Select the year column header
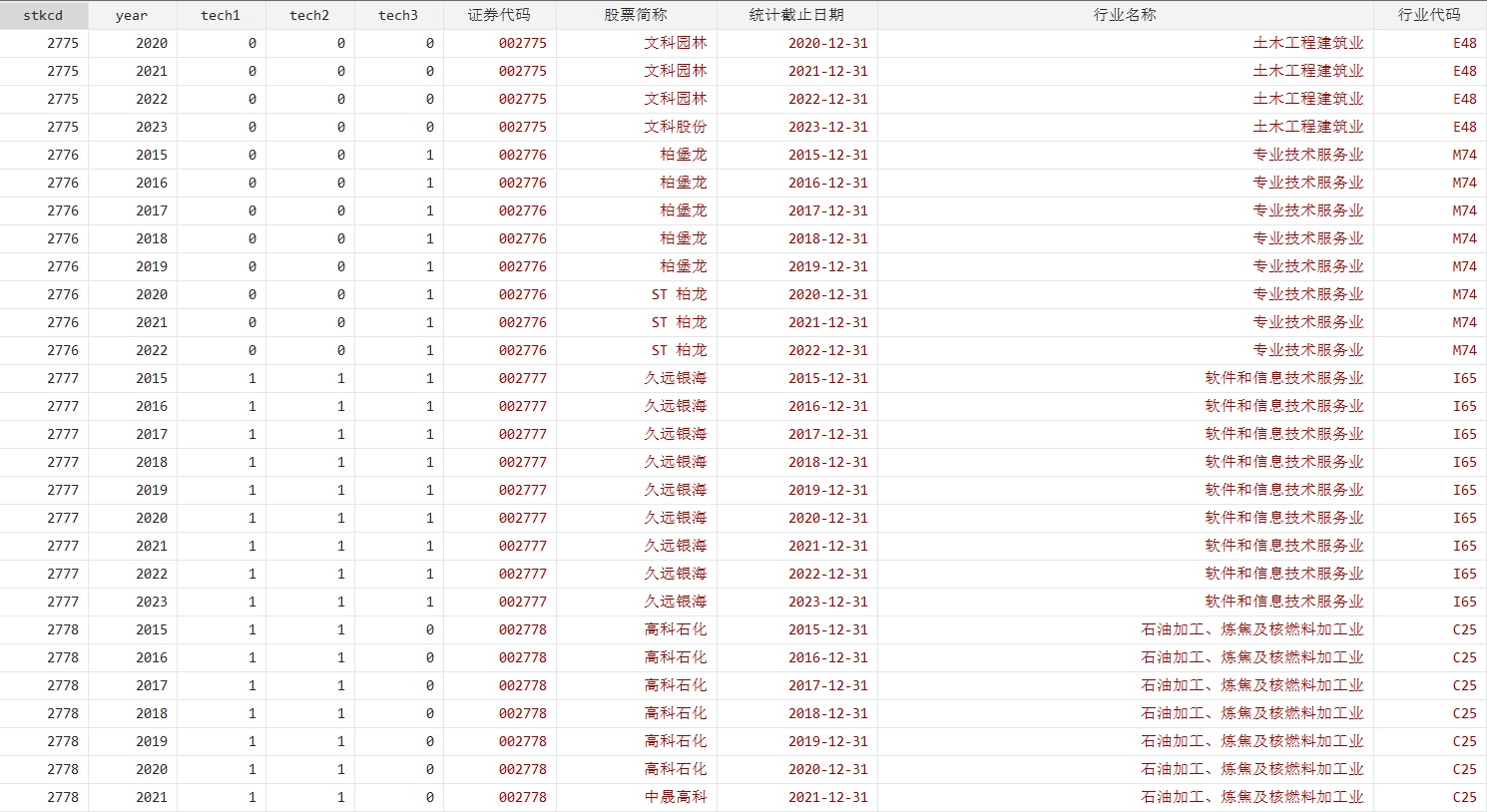This screenshot has height=812, width=1487. tap(133, 15)
